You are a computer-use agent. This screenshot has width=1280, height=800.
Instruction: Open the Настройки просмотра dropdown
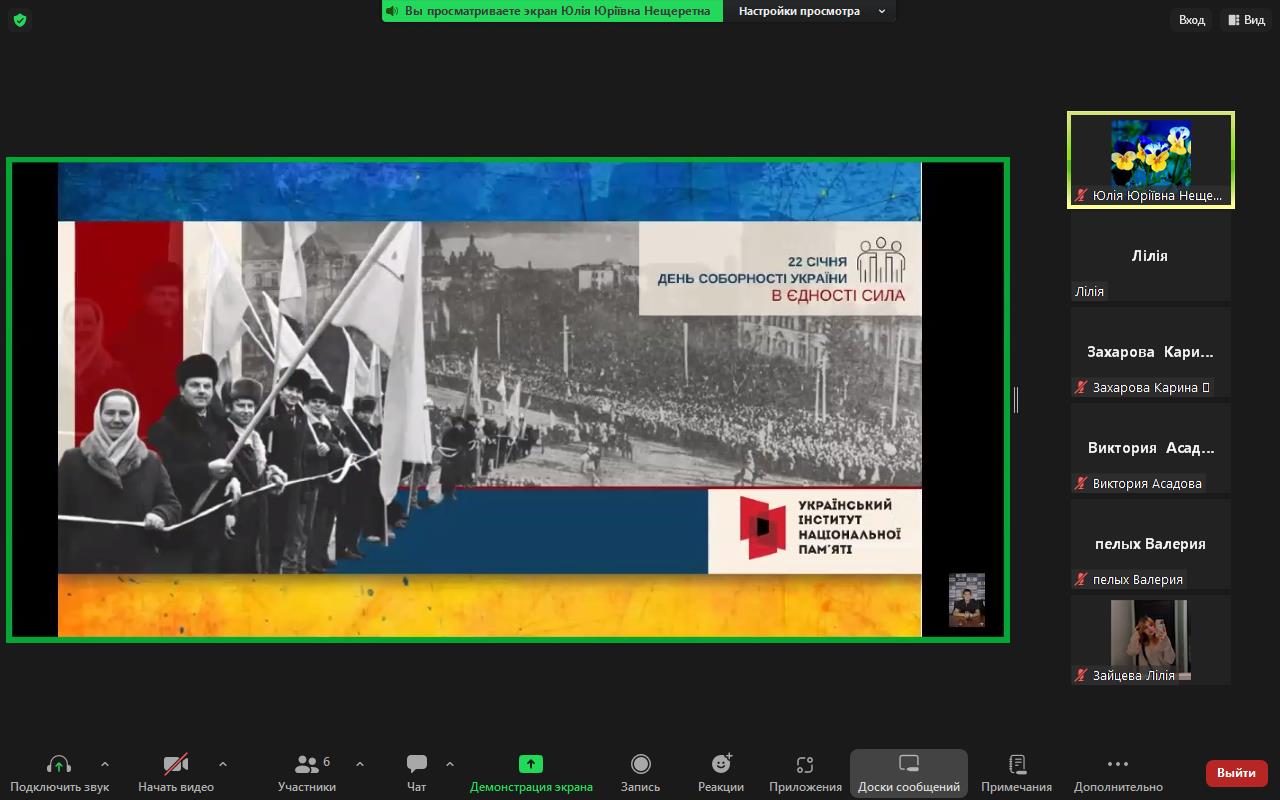811,11
